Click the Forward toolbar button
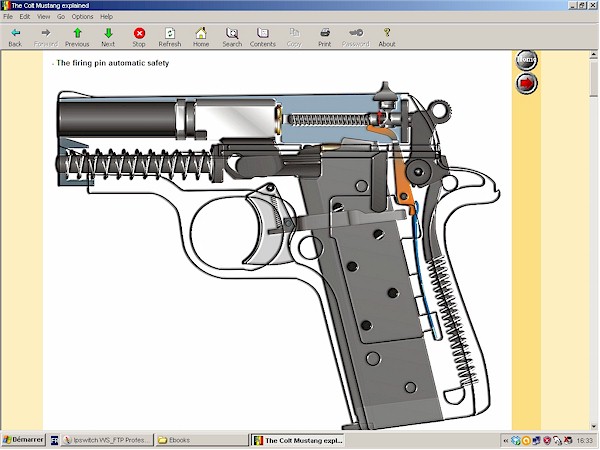600x450 pixels. (x=46, y=38)
